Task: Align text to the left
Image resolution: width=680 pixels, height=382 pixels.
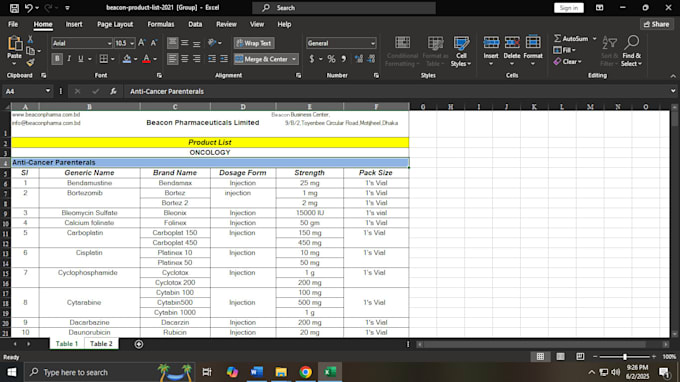Action: coord(173,59)
